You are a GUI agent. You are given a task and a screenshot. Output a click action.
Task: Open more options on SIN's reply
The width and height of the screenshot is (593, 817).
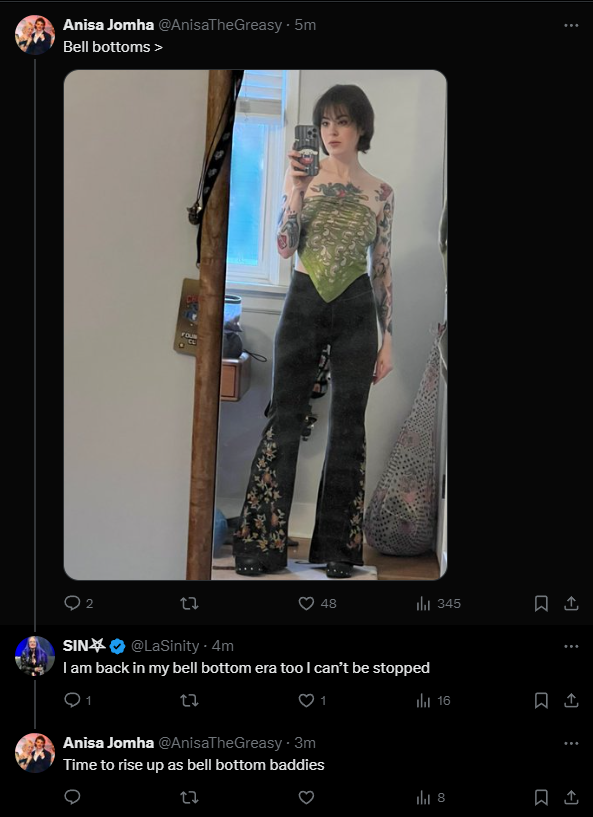click(571, 646)
